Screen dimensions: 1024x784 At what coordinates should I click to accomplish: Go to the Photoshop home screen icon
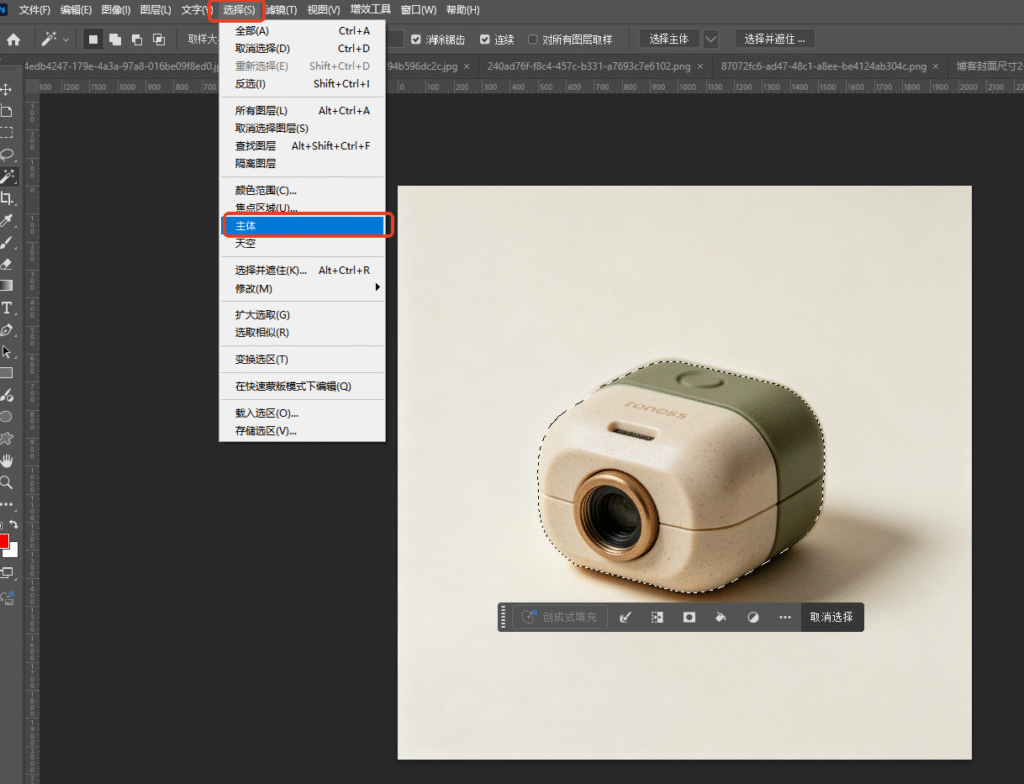pyautogui.click(x=13, y=40)
